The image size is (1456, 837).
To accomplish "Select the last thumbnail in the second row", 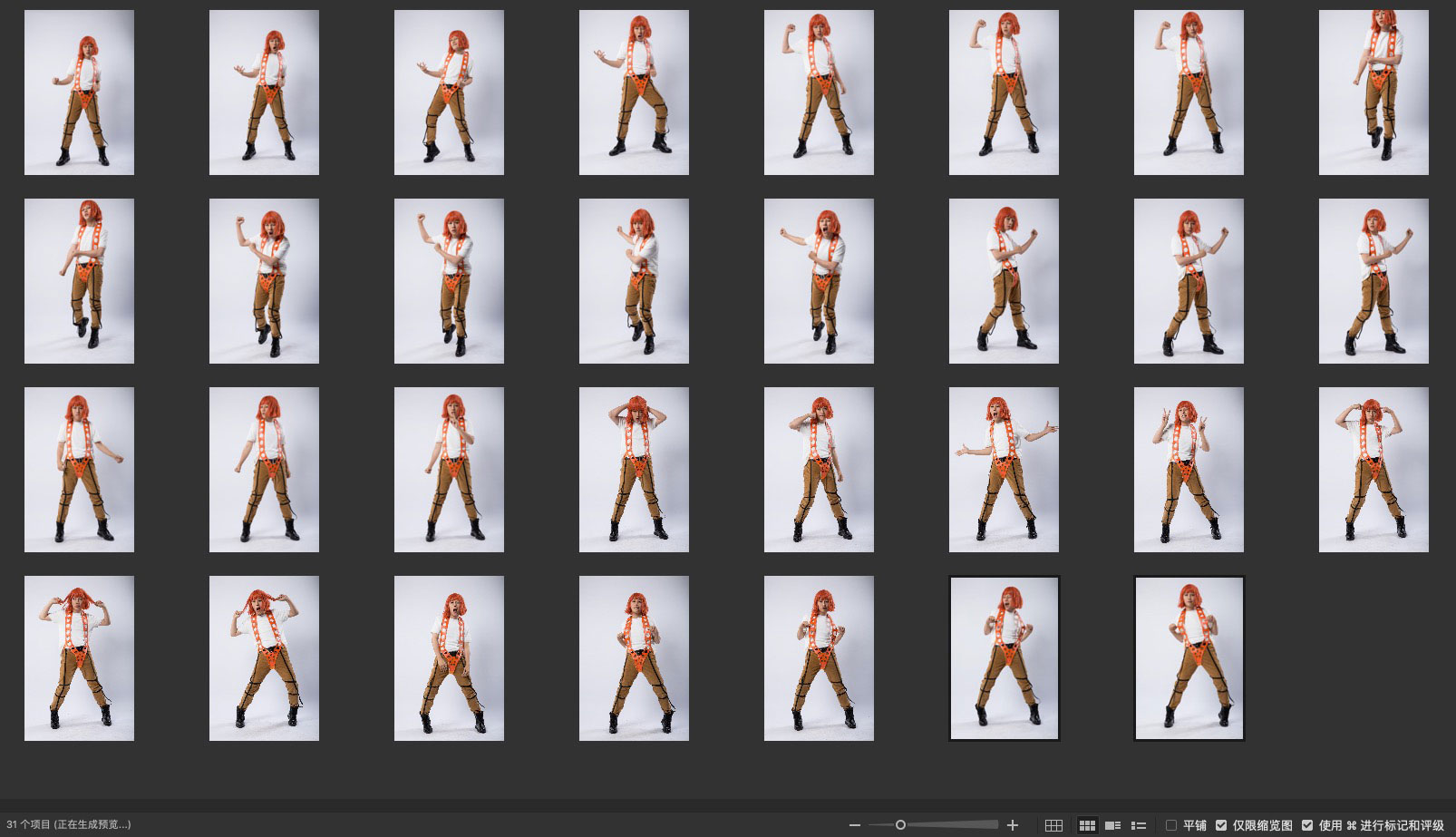I will (1373, 281).
